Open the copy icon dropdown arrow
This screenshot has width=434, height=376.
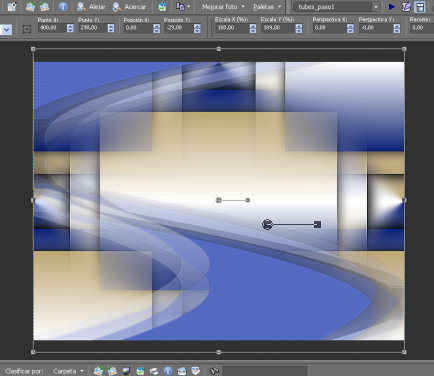click(189, 7)
